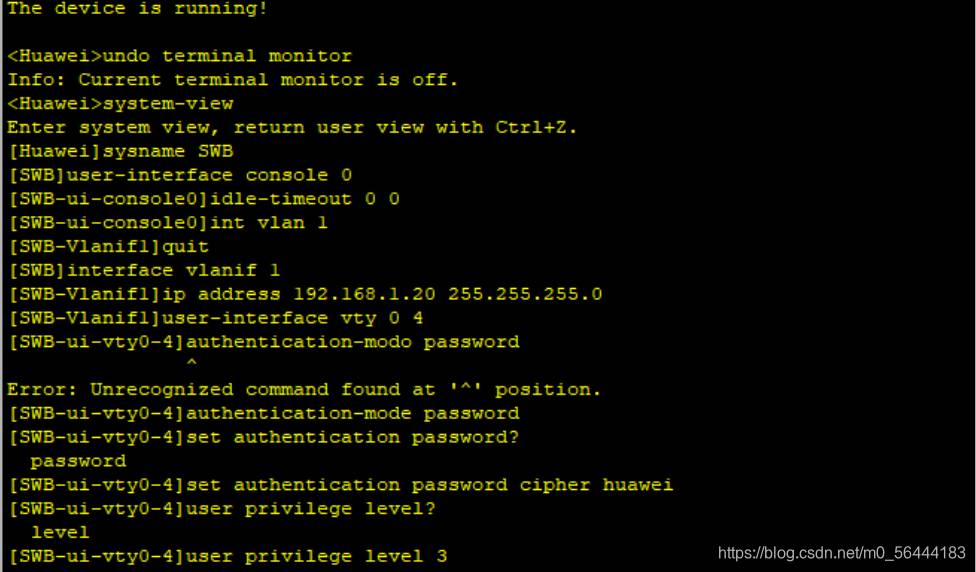Click the 'user-interface console 0' line
Screen dimensions: 976x572
180,175
